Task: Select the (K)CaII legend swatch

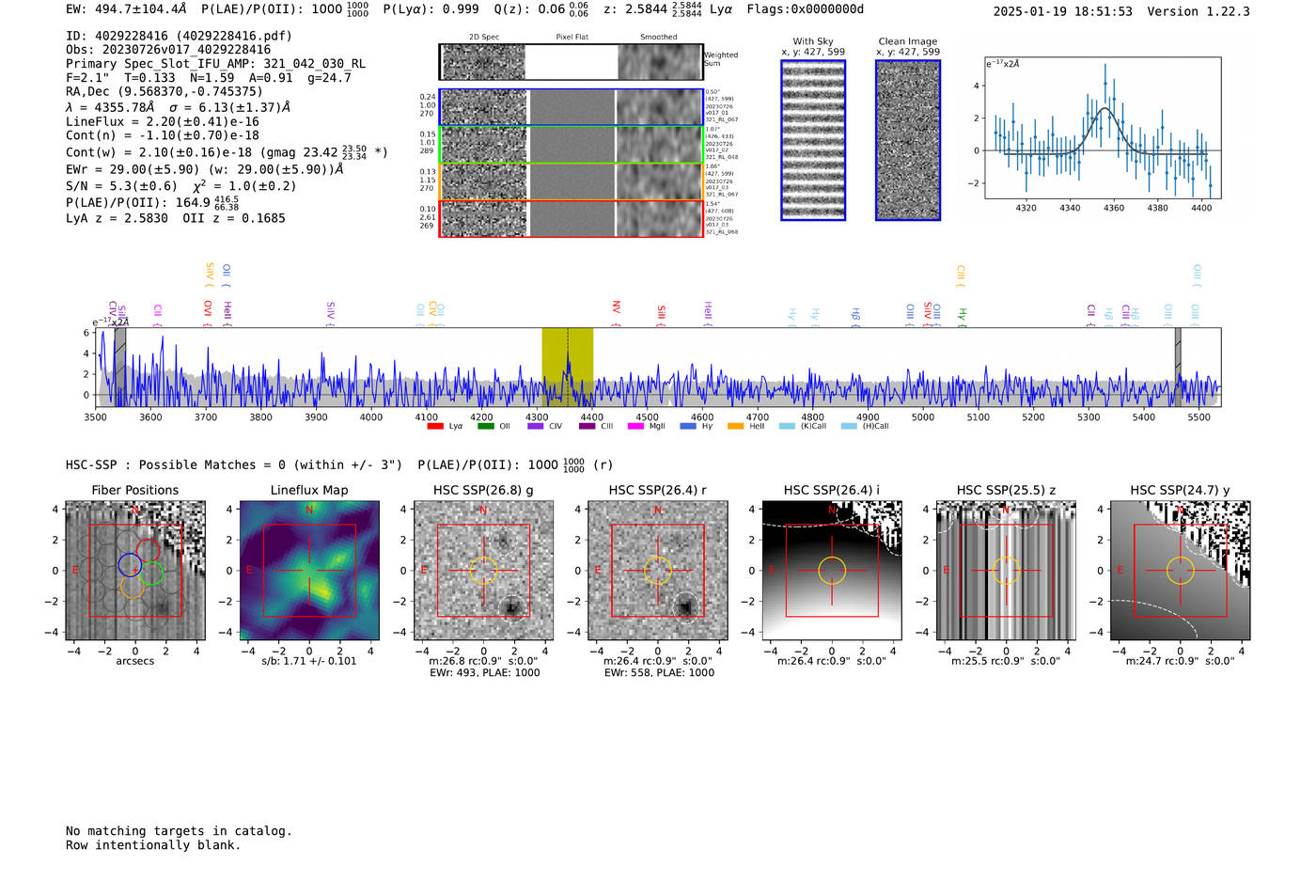Action: [787, 426]
